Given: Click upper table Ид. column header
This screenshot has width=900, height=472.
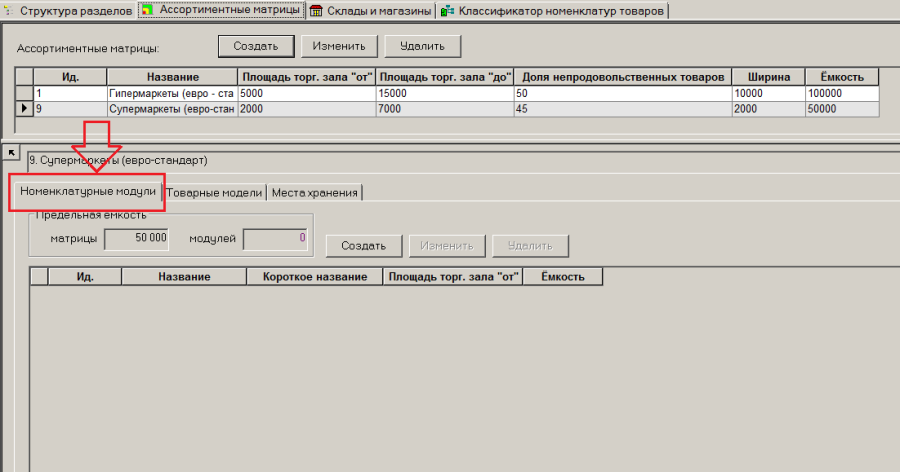Looking at the screenshot, I should pyautogui.click(x=70, y=77).
